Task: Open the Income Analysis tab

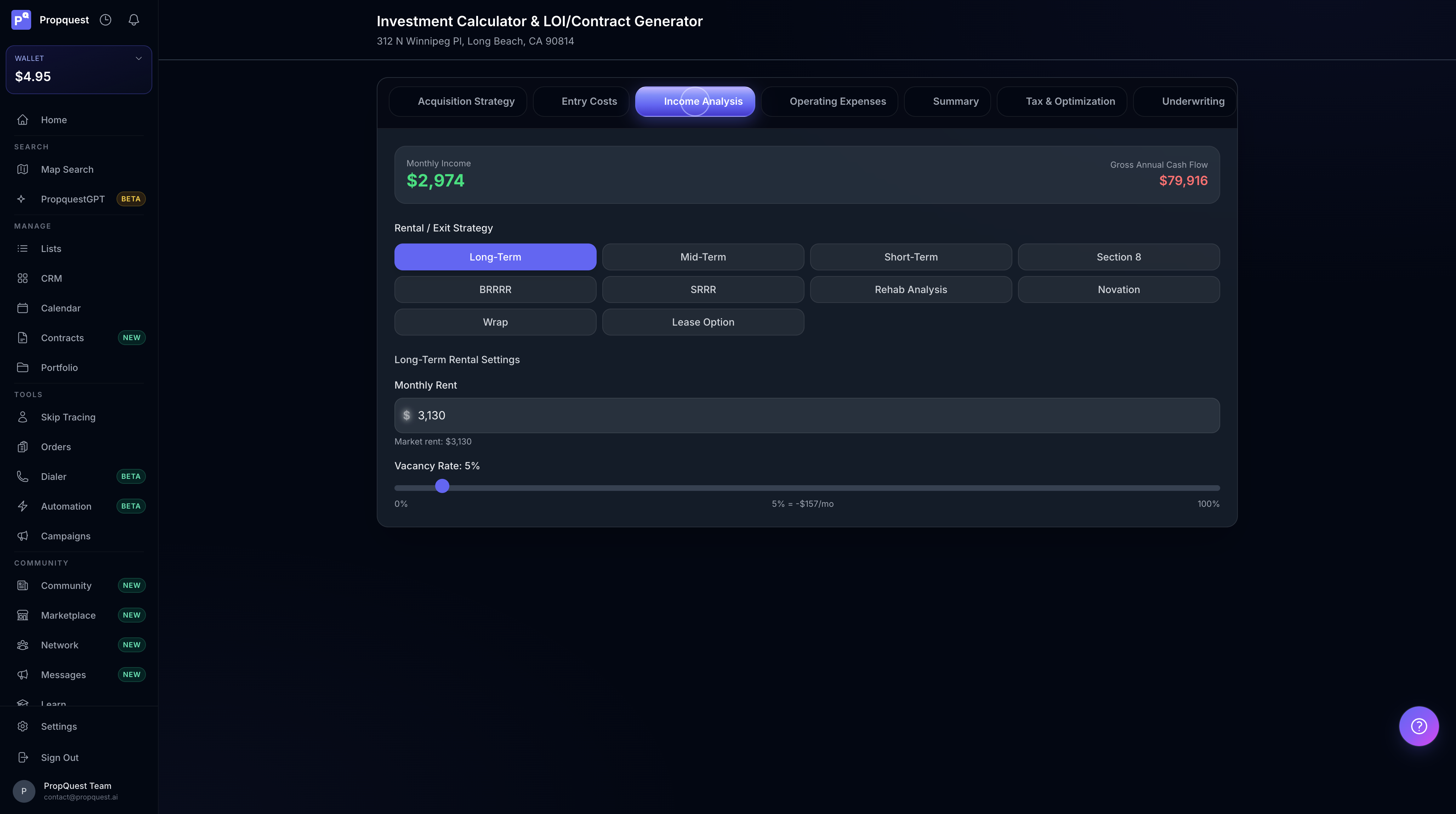Action: tap(695, 102)
